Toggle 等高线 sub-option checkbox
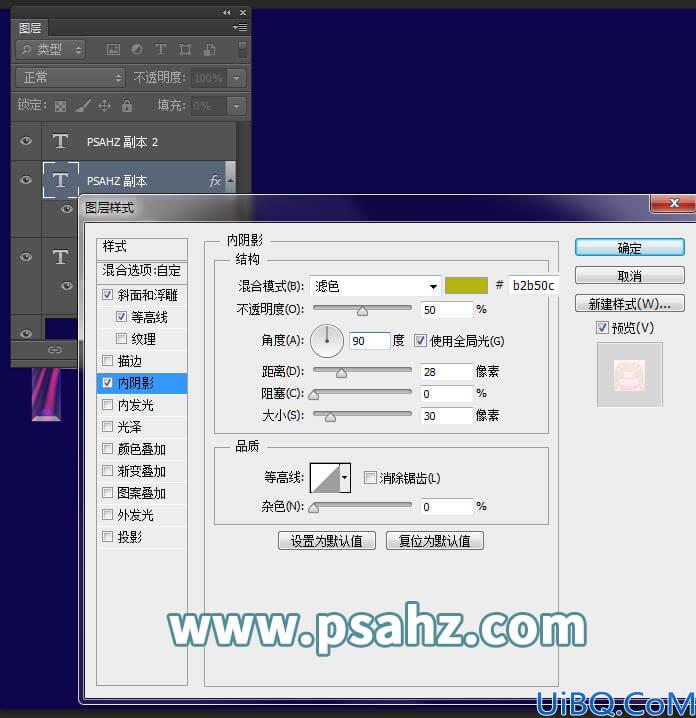This screenshot has width=696, height=718. coord(121,316)
